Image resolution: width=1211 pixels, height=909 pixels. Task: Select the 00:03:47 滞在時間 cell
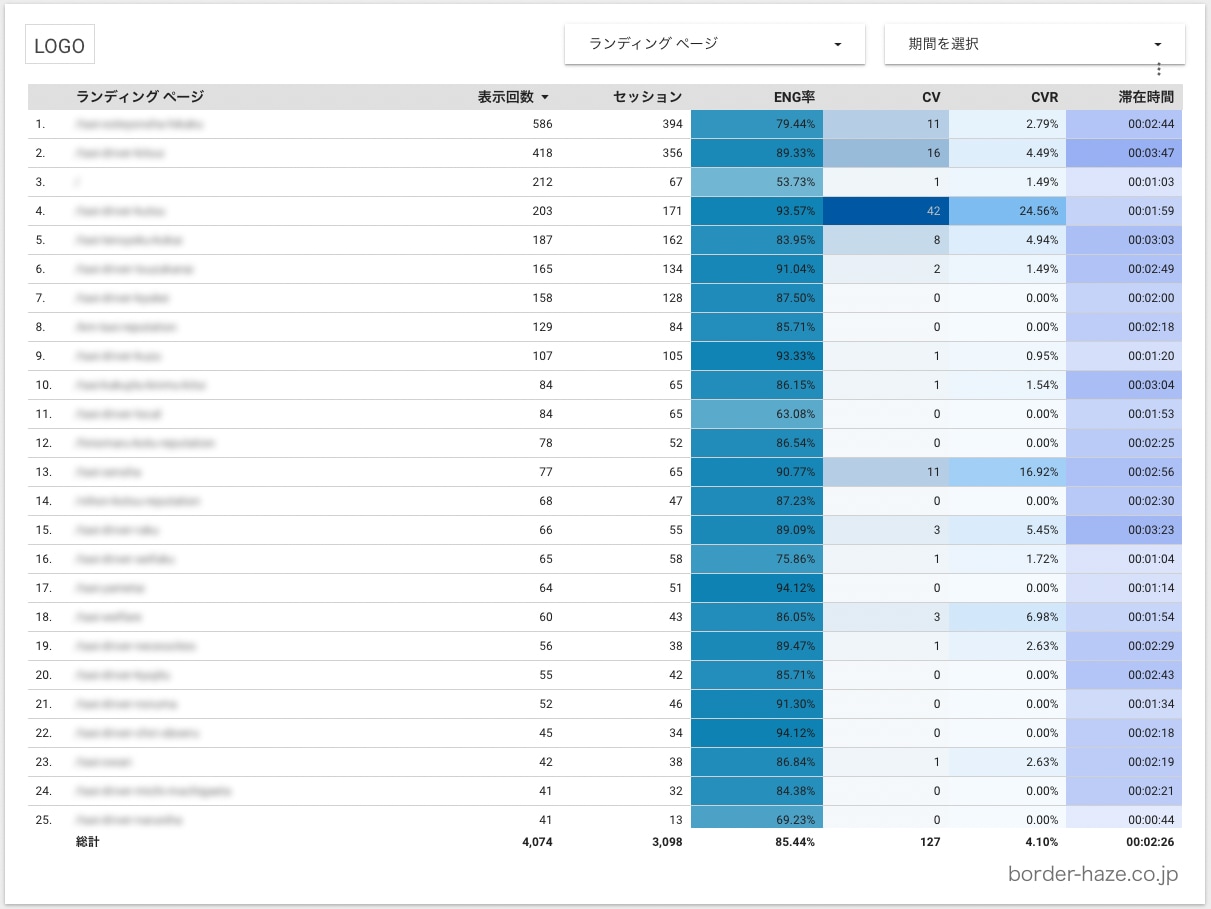[x=1124, y=153]
